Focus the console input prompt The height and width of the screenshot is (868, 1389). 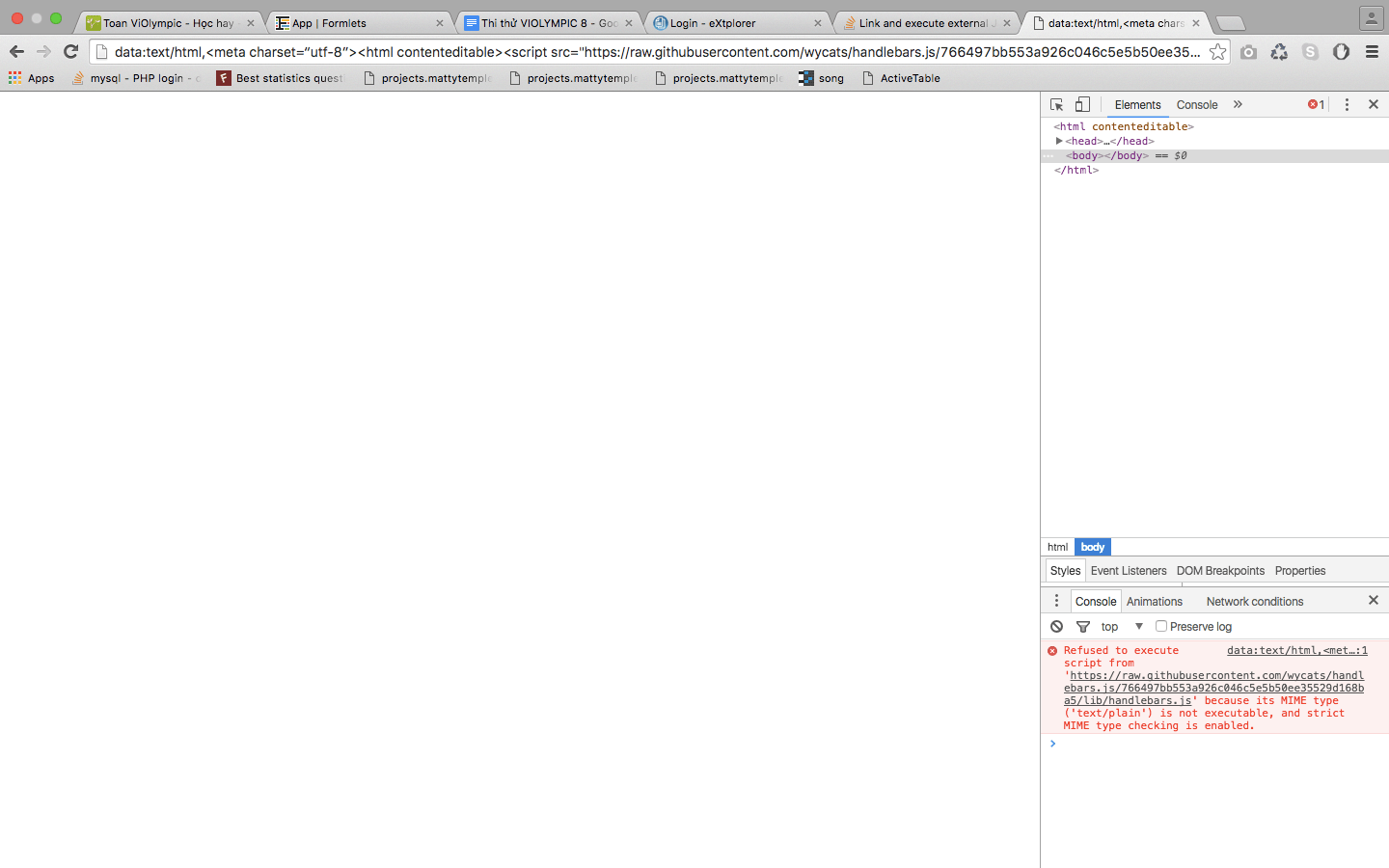[x=1220, y=744]
